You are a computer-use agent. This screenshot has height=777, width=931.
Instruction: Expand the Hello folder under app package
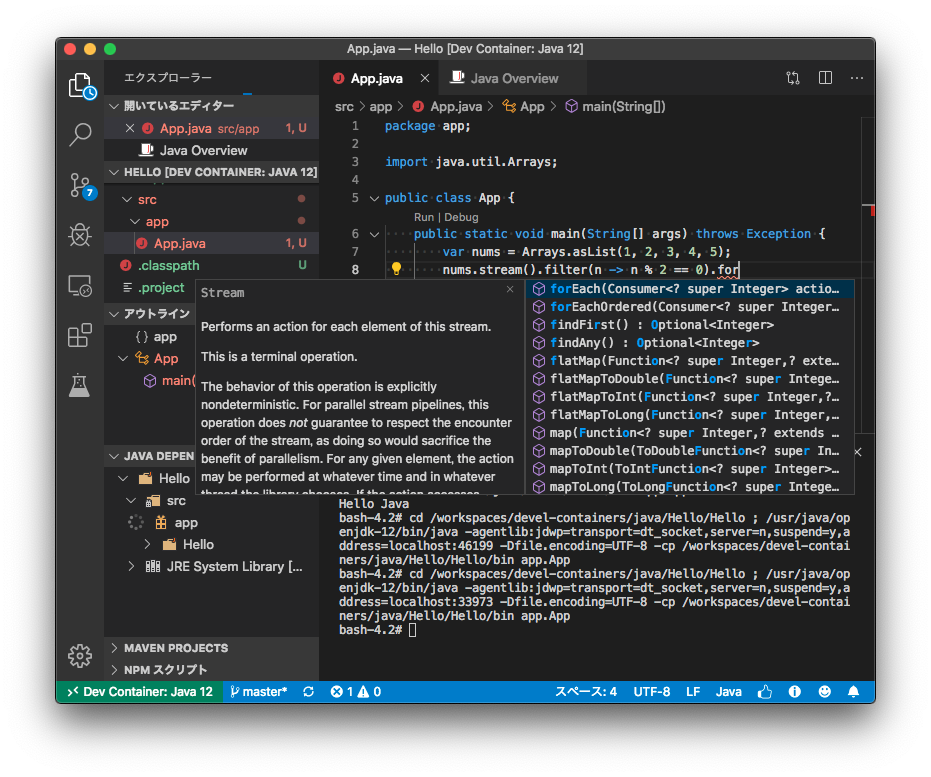(147, 544)
